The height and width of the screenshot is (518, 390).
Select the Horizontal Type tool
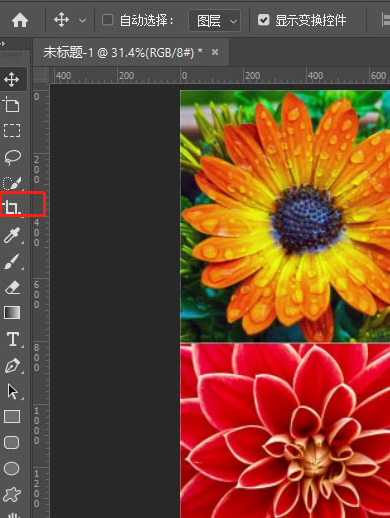tap(13, 339)
